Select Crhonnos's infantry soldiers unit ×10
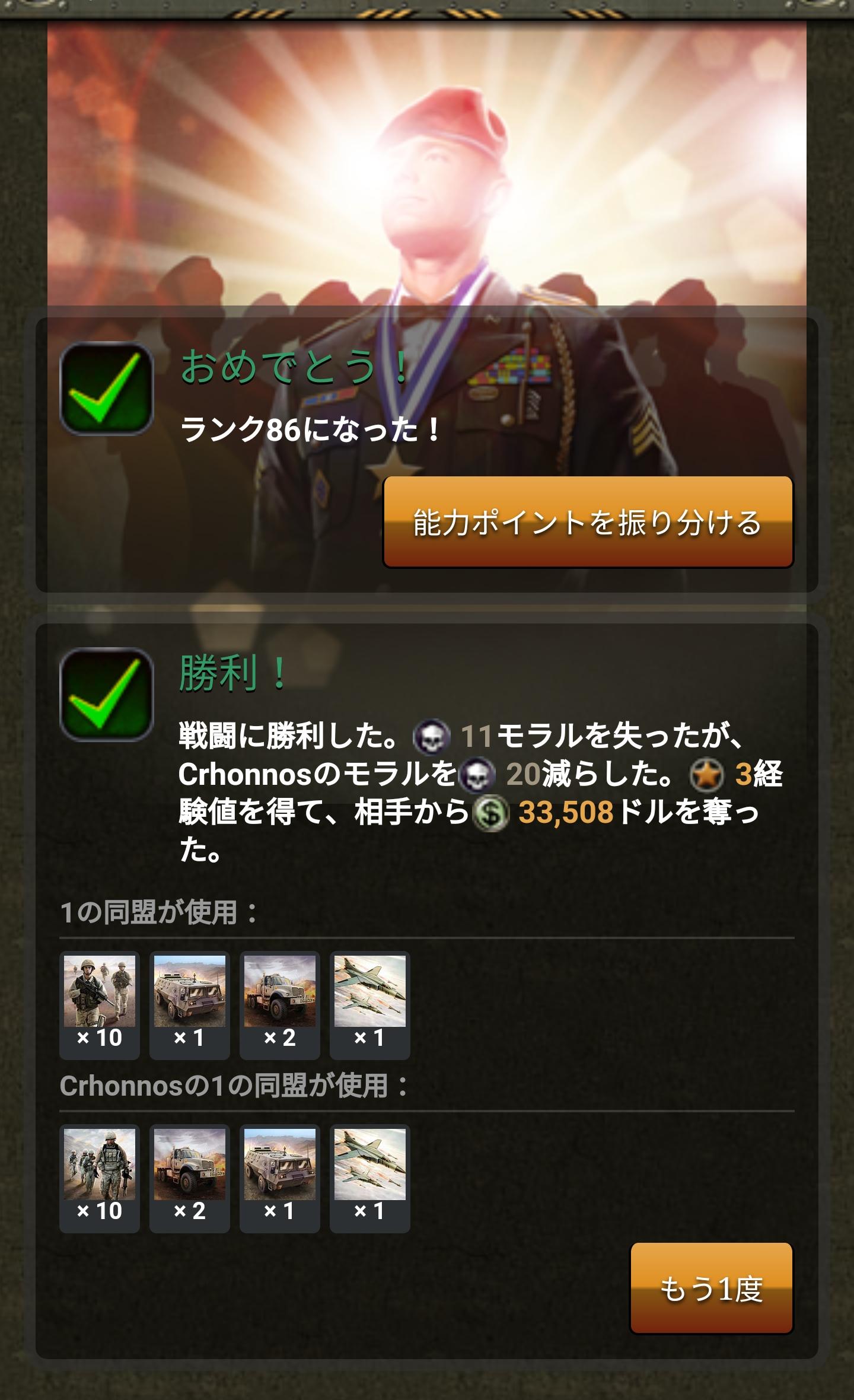Viewport: 854px width, 1400px height. click(x=100, y=1178)
